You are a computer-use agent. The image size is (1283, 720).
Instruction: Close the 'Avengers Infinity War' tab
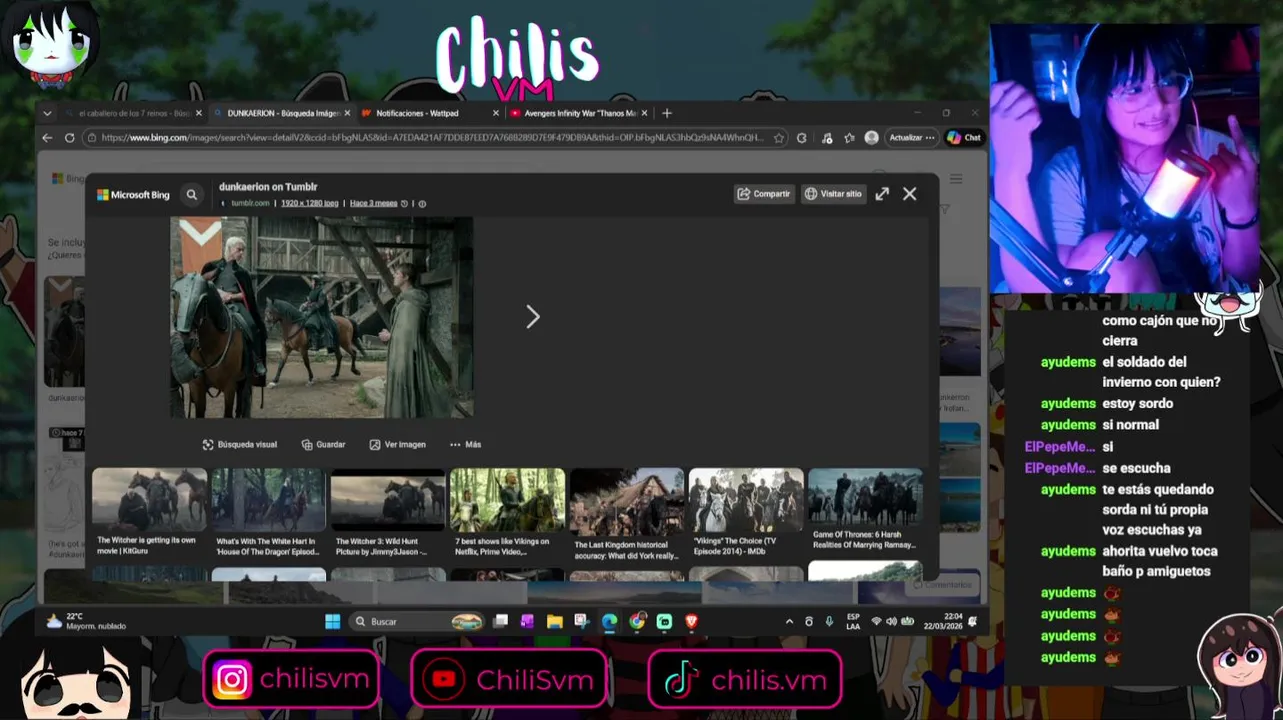[x=645, y=113]
